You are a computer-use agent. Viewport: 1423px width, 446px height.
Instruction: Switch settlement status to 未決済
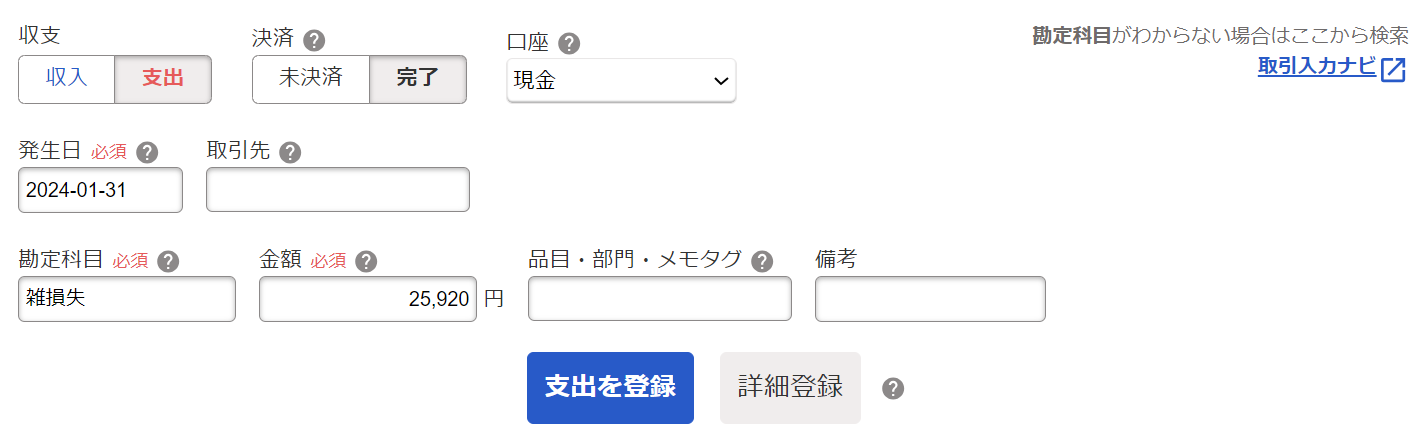[311, 79]
